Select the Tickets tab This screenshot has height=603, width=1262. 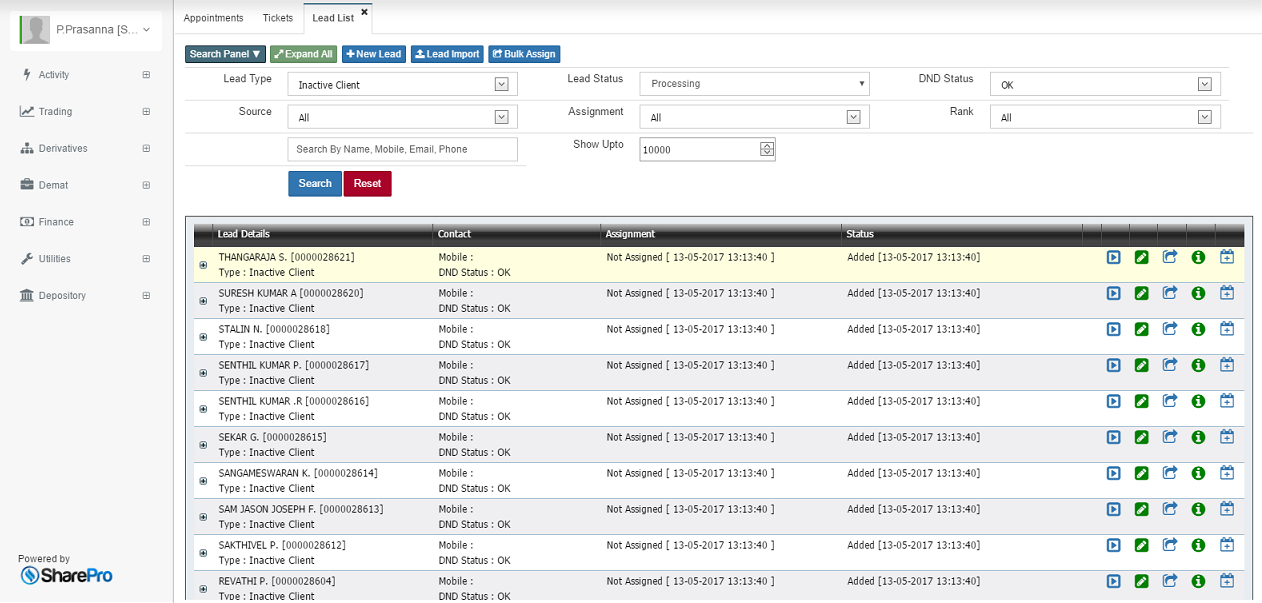[277, 17]
